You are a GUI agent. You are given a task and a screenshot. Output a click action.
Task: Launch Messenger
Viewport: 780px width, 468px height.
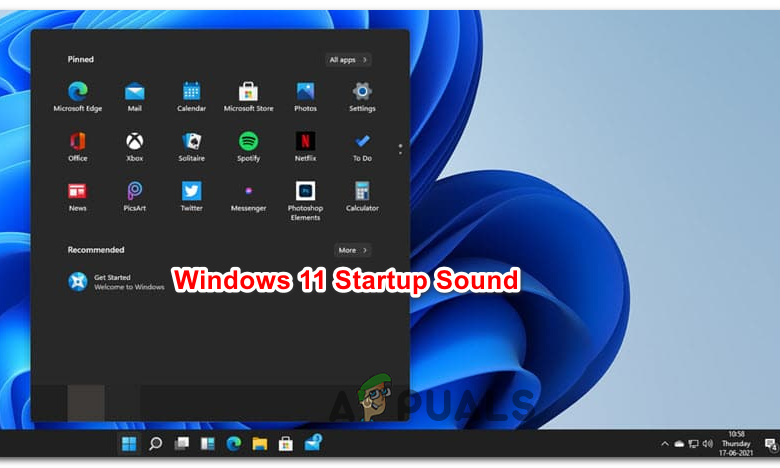[x=248, y=197]
